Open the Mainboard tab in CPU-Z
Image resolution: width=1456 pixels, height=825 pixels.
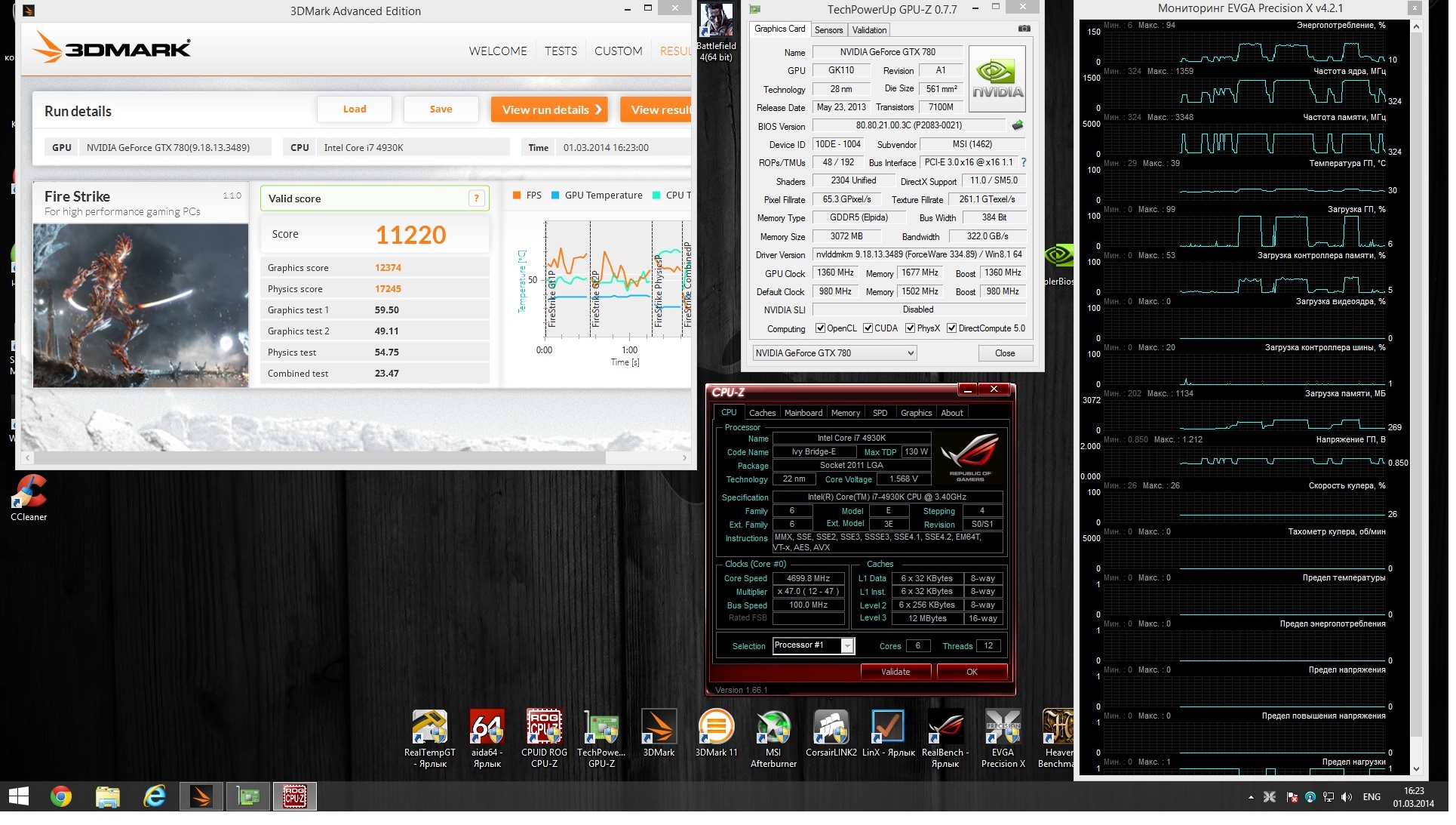pyautogui.click(x=803, y=413)
